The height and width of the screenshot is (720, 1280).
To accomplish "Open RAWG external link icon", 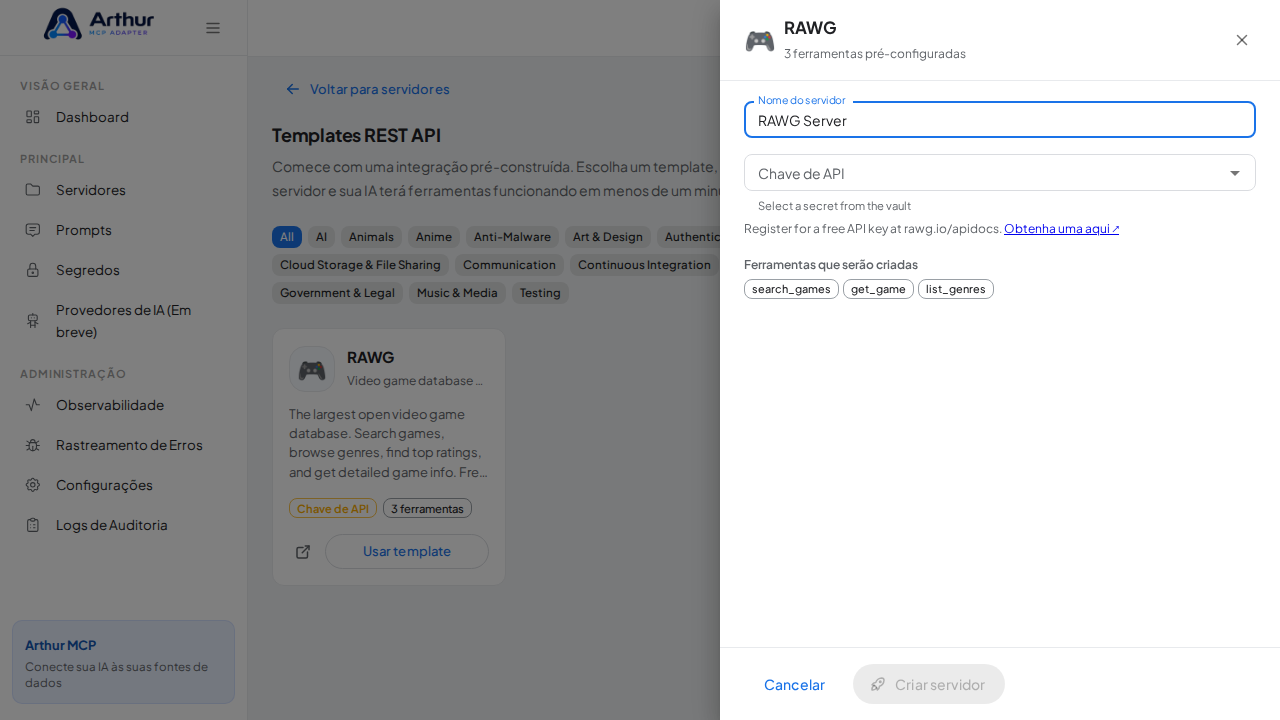I will pyautogui.click(x=303, y=551).
